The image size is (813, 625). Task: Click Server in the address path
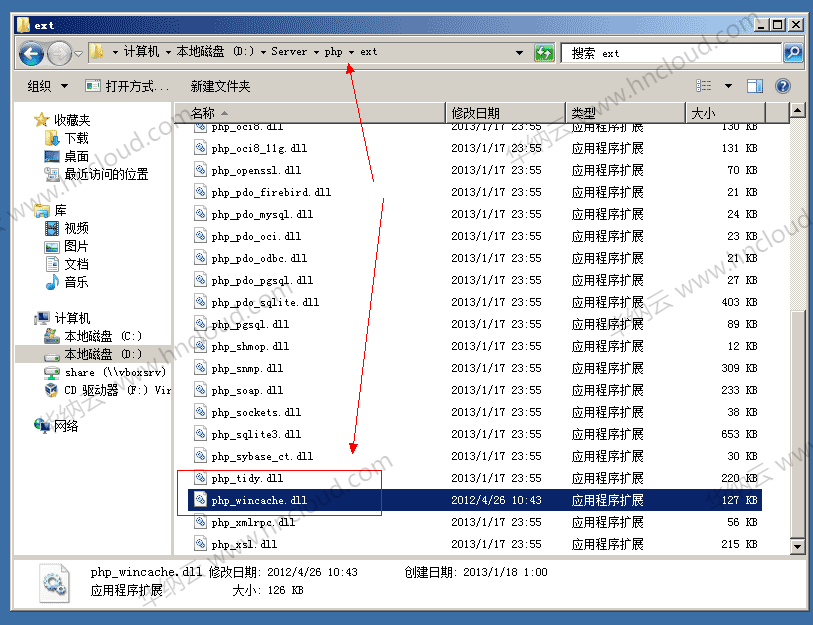pos(289,51)
